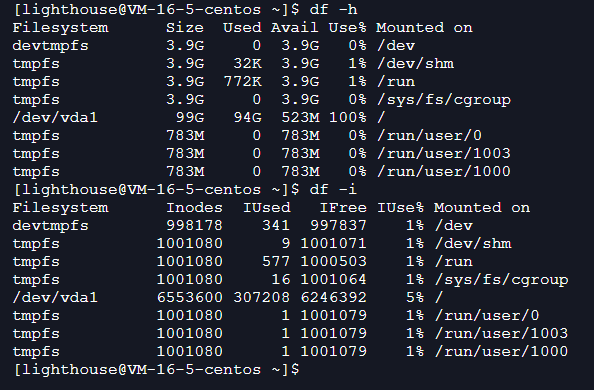Click the 100% usage value for /dev/vda1
Viewport: 594px width, 390px height.
[347, 117]
